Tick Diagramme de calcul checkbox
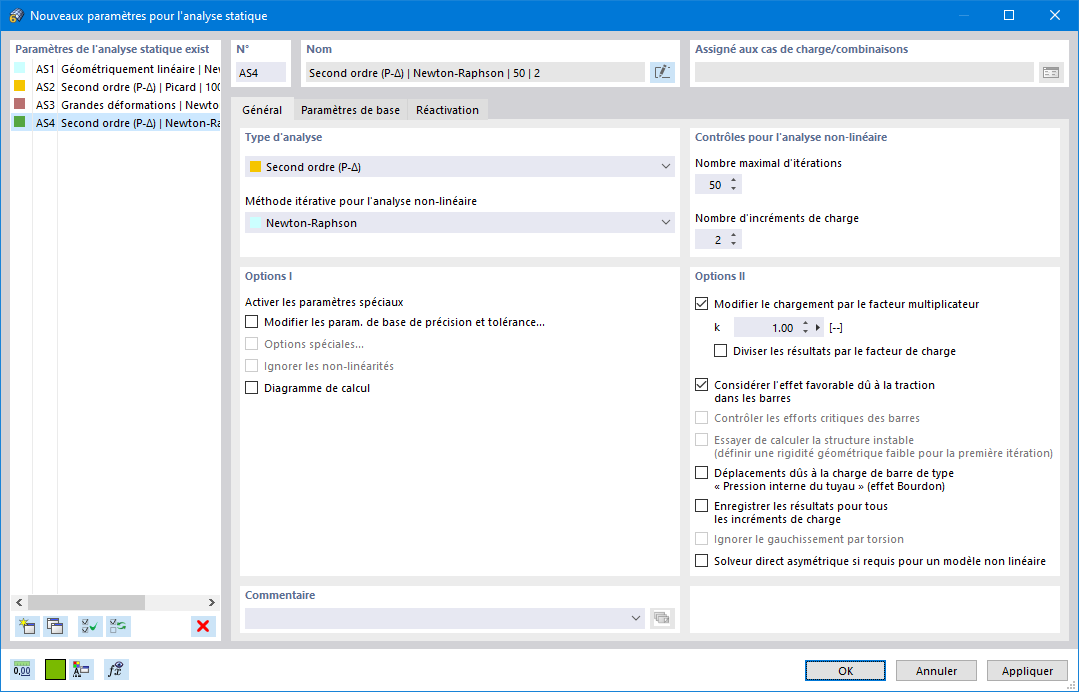 [x=252, y=388]
